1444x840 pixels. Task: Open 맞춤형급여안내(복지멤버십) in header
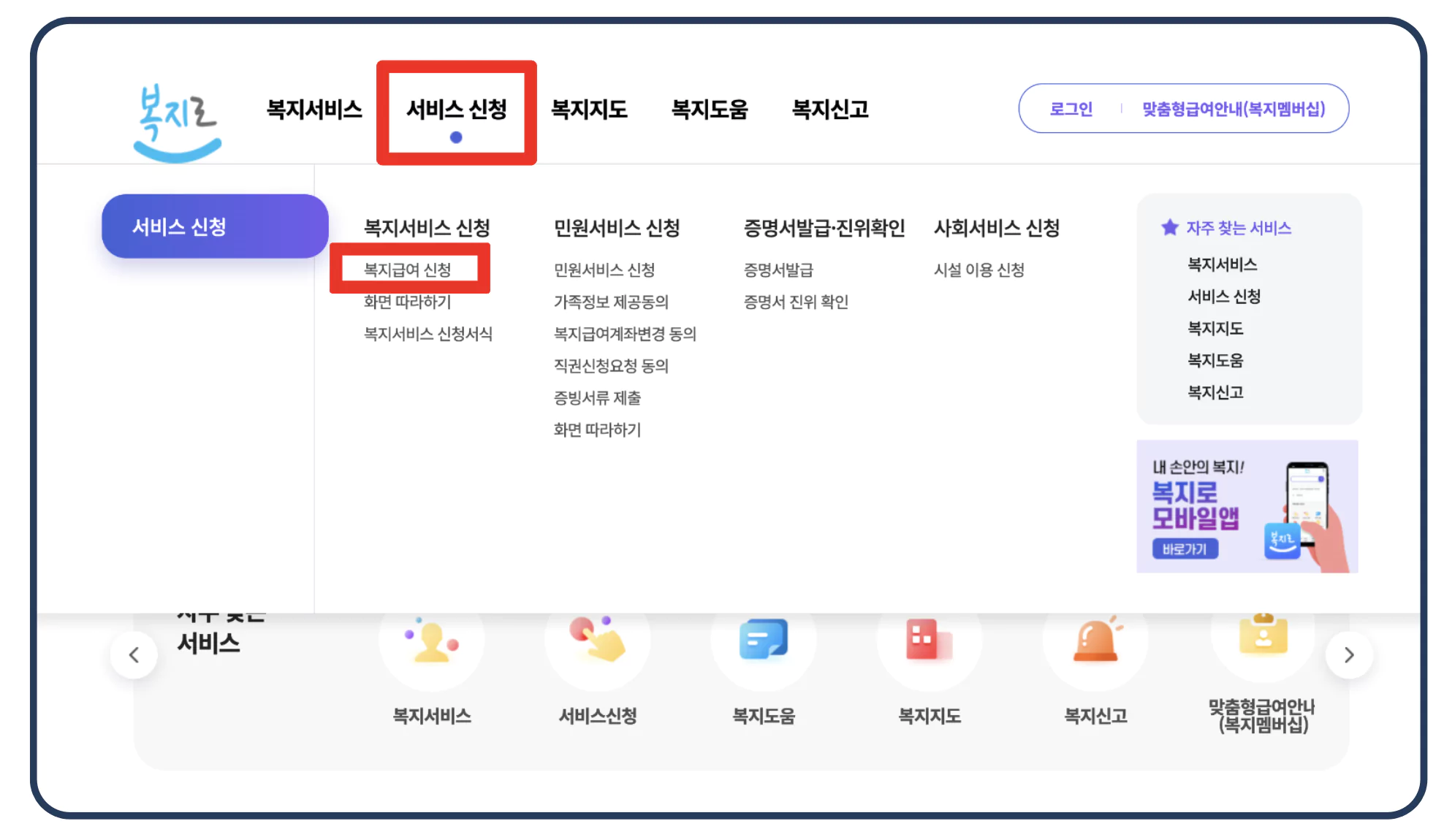coord(1234,109)
